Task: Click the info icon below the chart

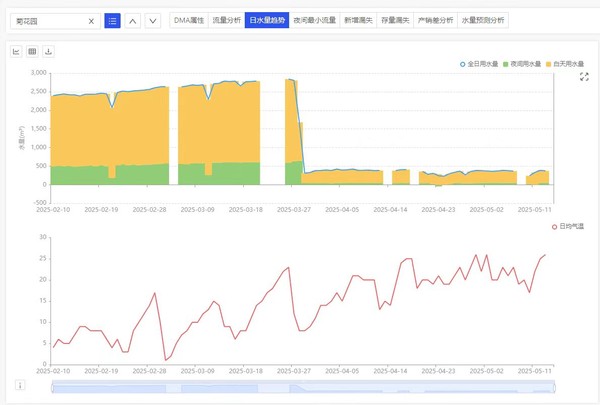Action: [19, 386]
